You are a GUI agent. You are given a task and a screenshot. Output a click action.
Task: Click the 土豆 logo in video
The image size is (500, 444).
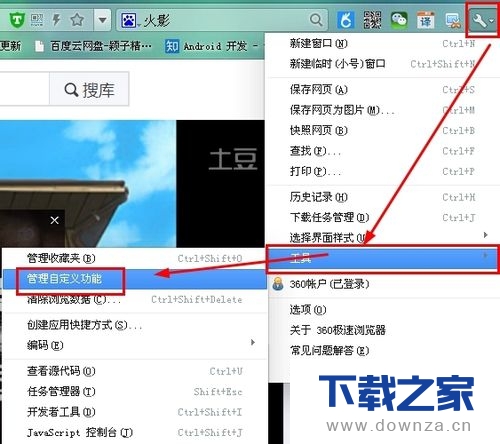coord(233,159)
